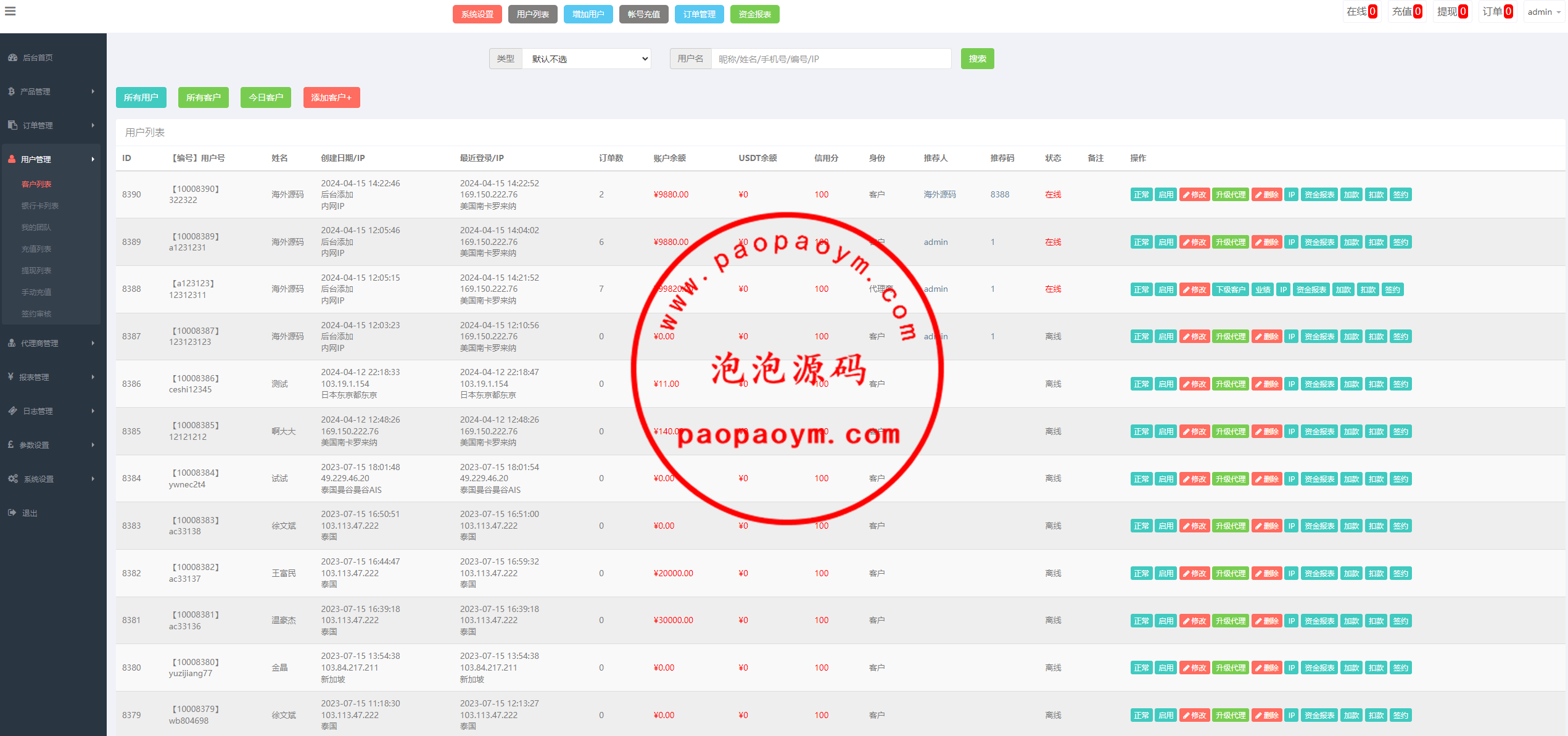The image size is (1568, 736).
Task: Click the green 资金报表 top button
Action: [x=755, y=14]
